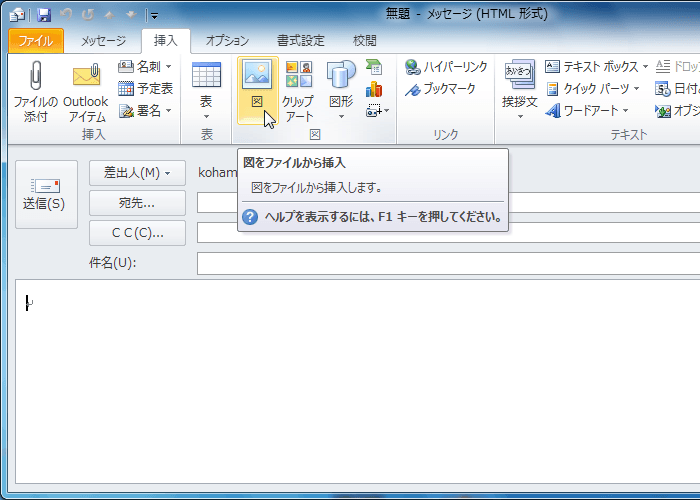This screenshot has width=700, height=500.
Task: Insert date and time (日付) icon
Action: (662, 88)
